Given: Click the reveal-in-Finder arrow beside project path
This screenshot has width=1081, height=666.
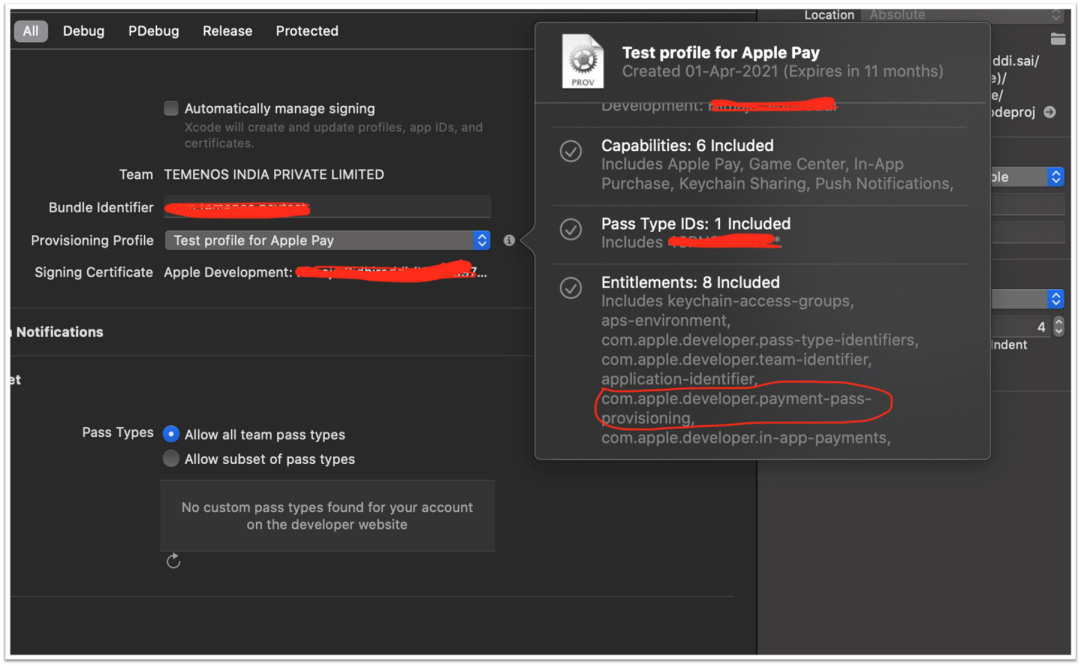Looking at the screenshot, I should point(1049,112).
